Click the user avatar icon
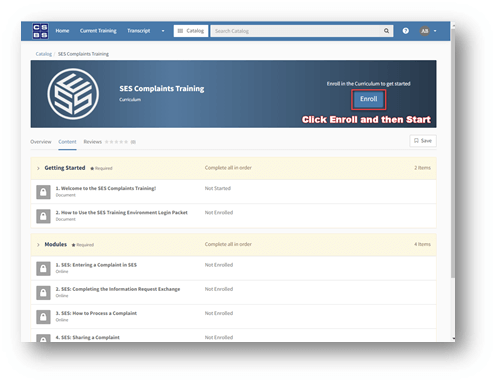 (424, 31)
